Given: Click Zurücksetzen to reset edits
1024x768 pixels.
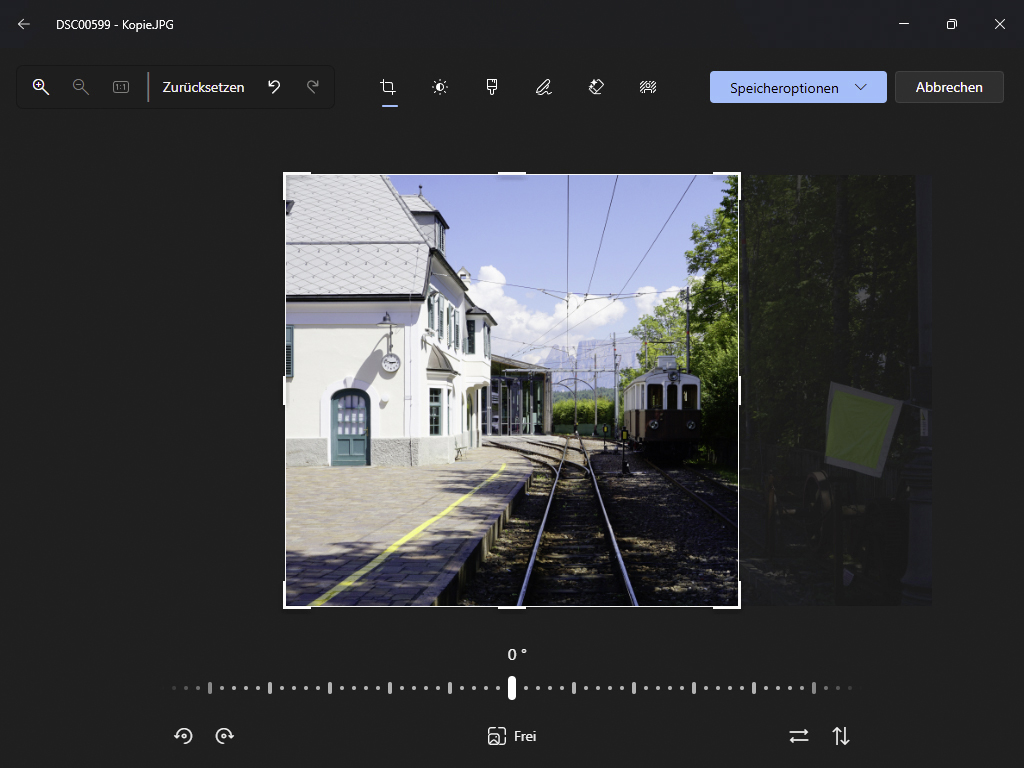Looking at the screenshot, I should coord(204,87).
